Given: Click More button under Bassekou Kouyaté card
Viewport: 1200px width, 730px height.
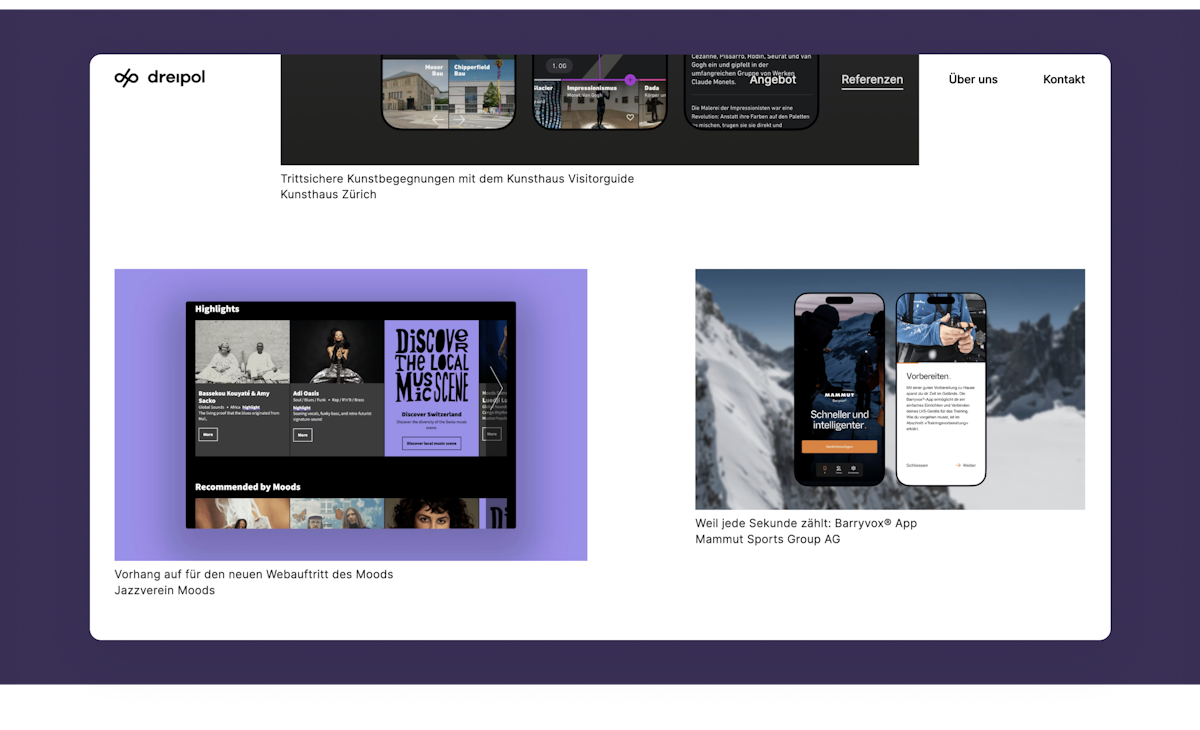Looking at the screenshot, I should click(x=208, y=435).
